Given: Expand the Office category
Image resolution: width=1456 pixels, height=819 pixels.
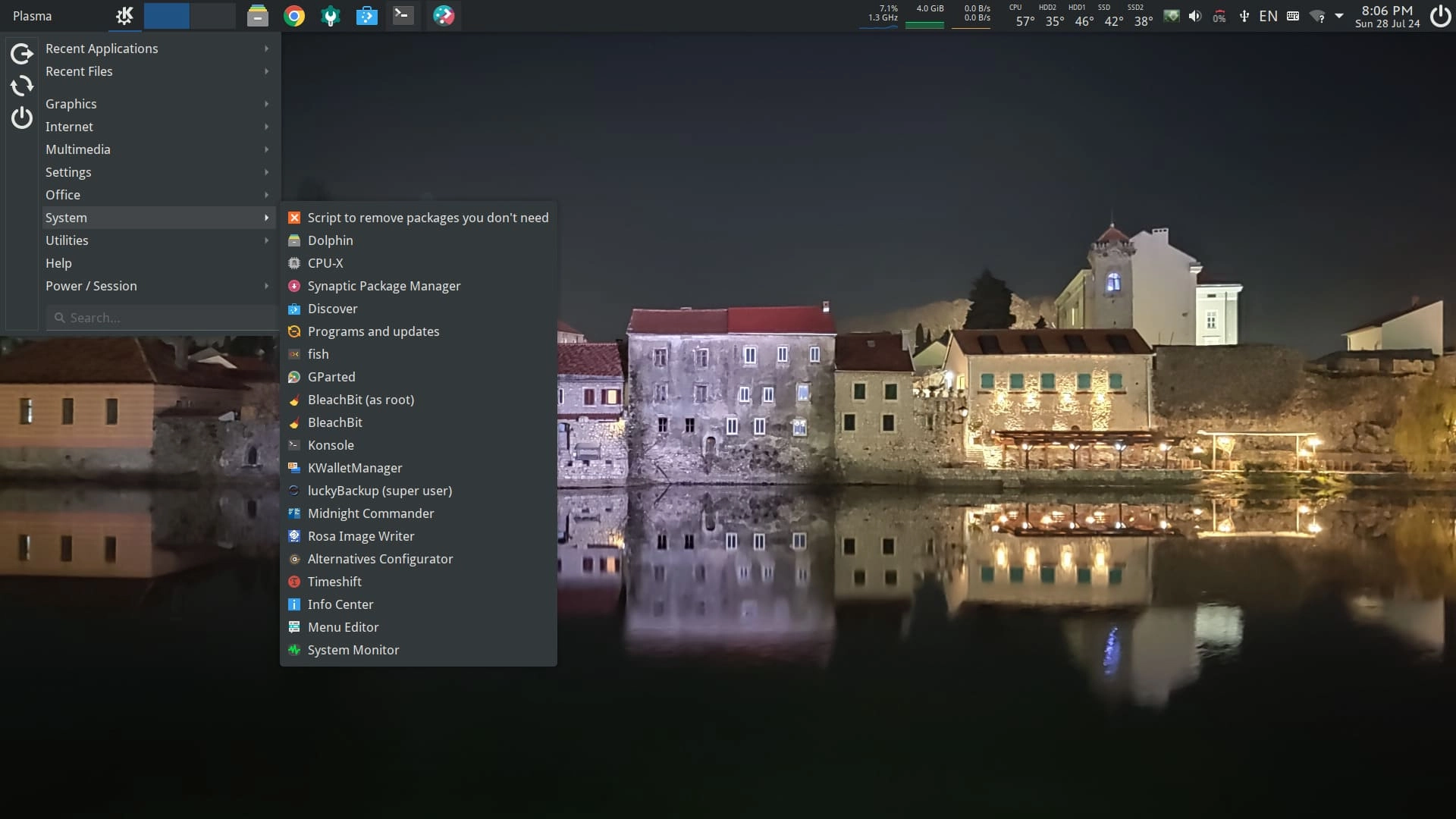Looking at the screenshot, I should 158,195.
